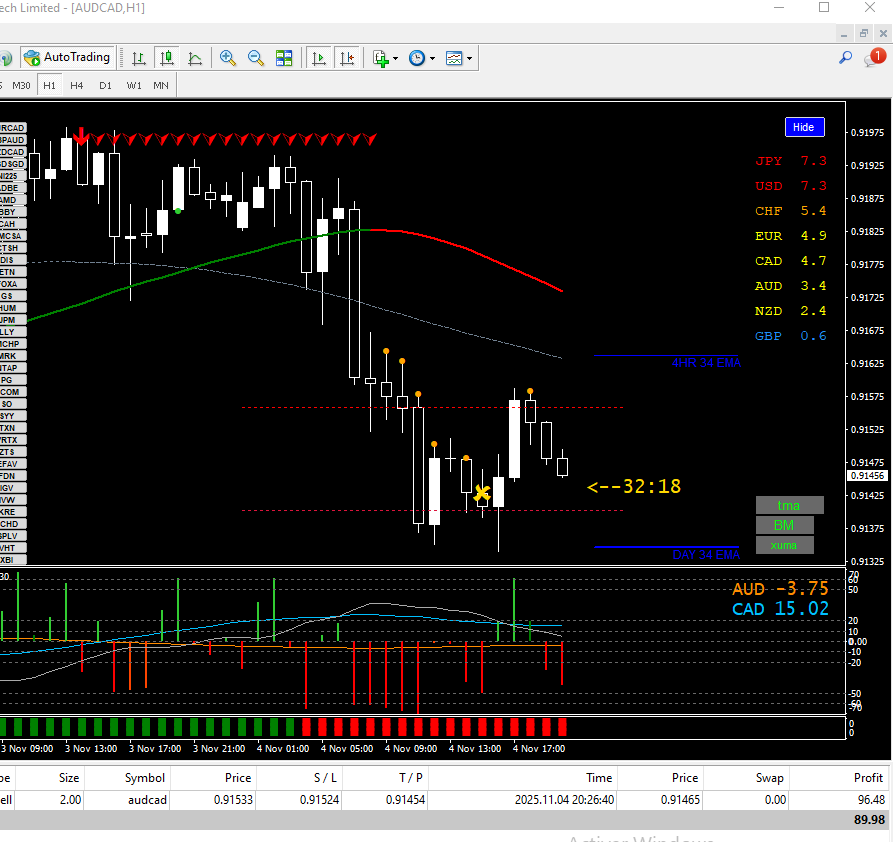Click the yellow X marker on chart

tap(482, 493)
